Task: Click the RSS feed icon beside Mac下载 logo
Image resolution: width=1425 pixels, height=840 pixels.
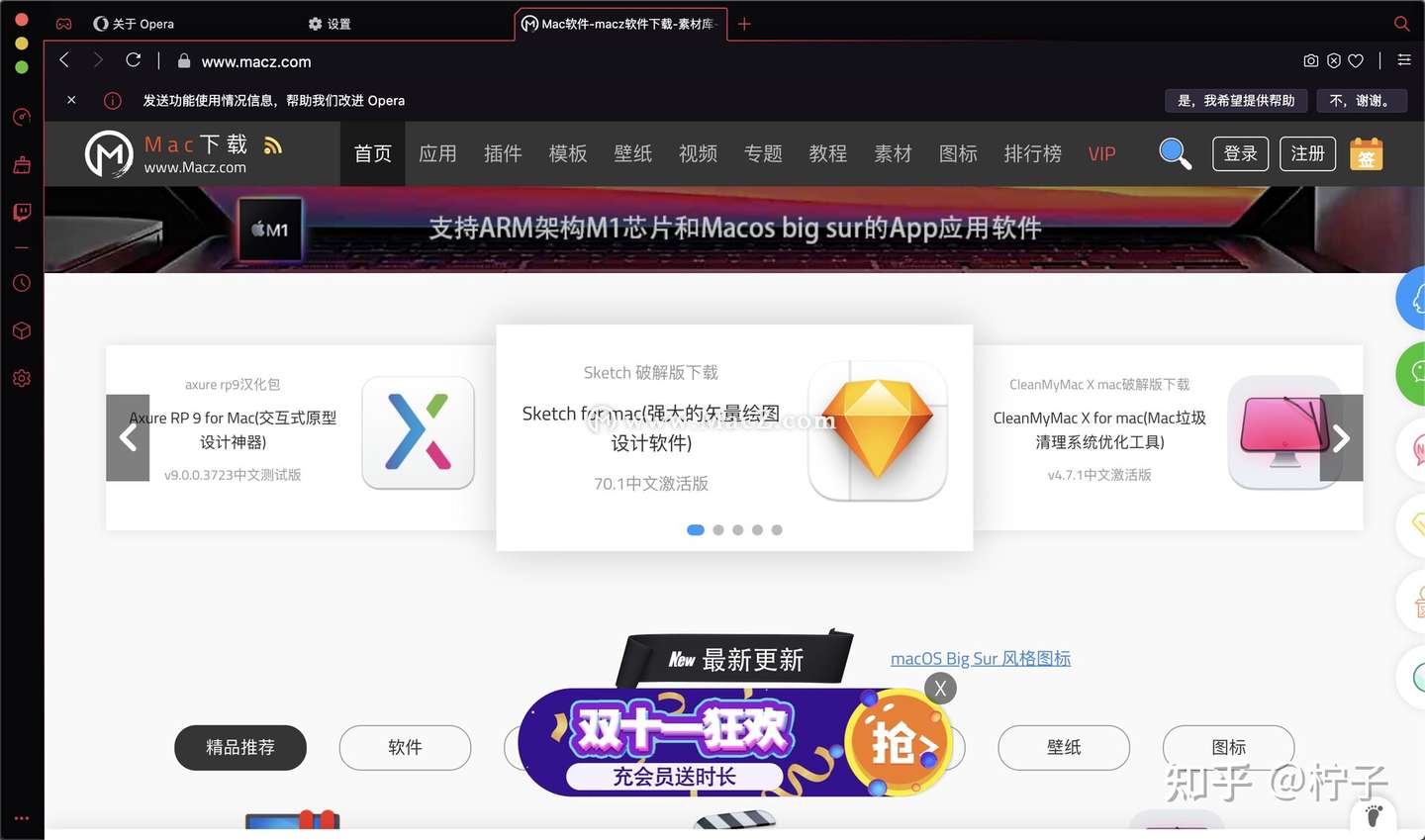Action: point(273,144)
